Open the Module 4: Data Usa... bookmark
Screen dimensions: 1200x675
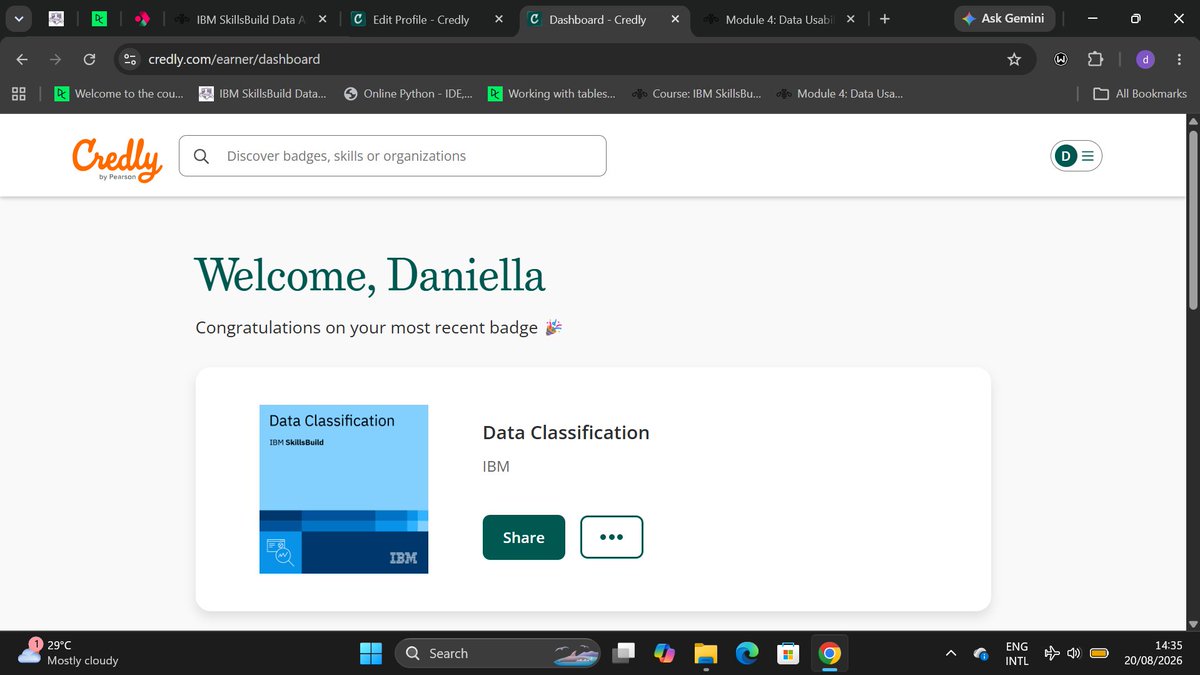[838, 93]
